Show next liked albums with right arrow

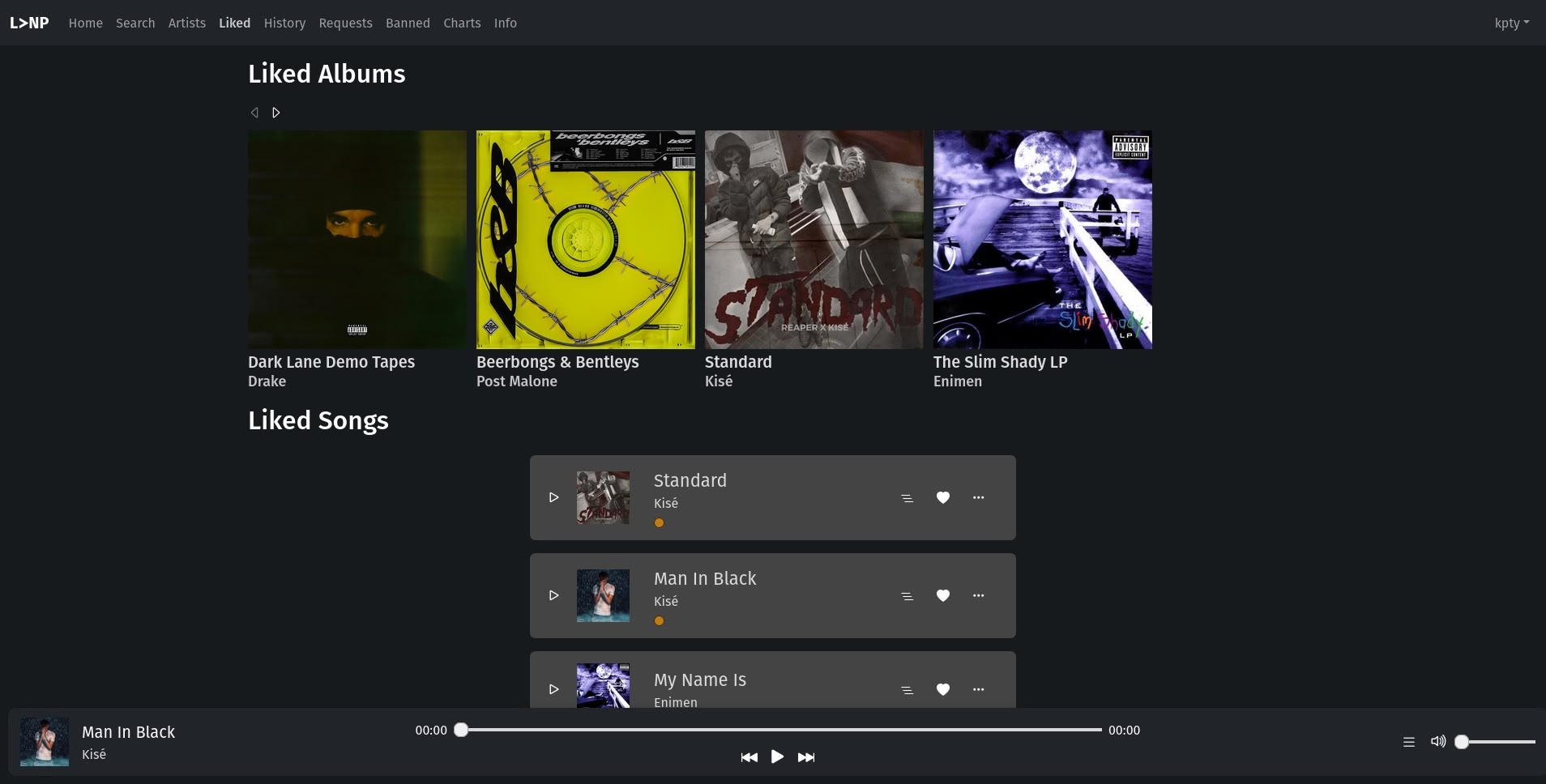click(276, 113)
